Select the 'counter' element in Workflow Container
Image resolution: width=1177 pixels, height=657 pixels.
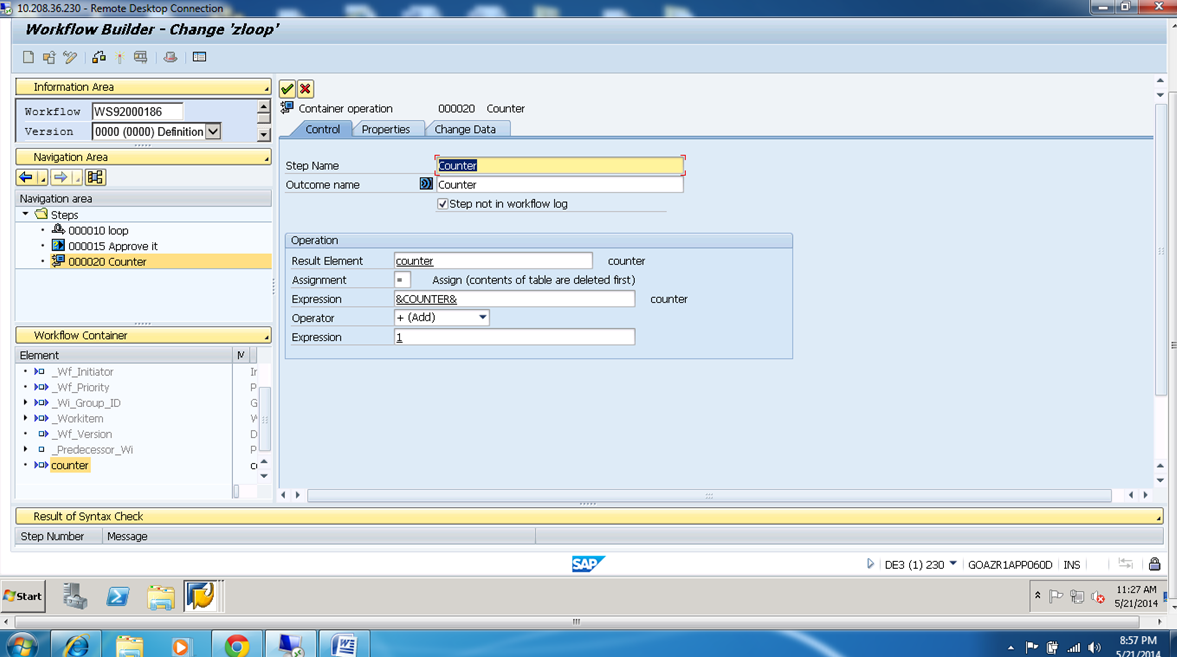(x=68, y=464)
